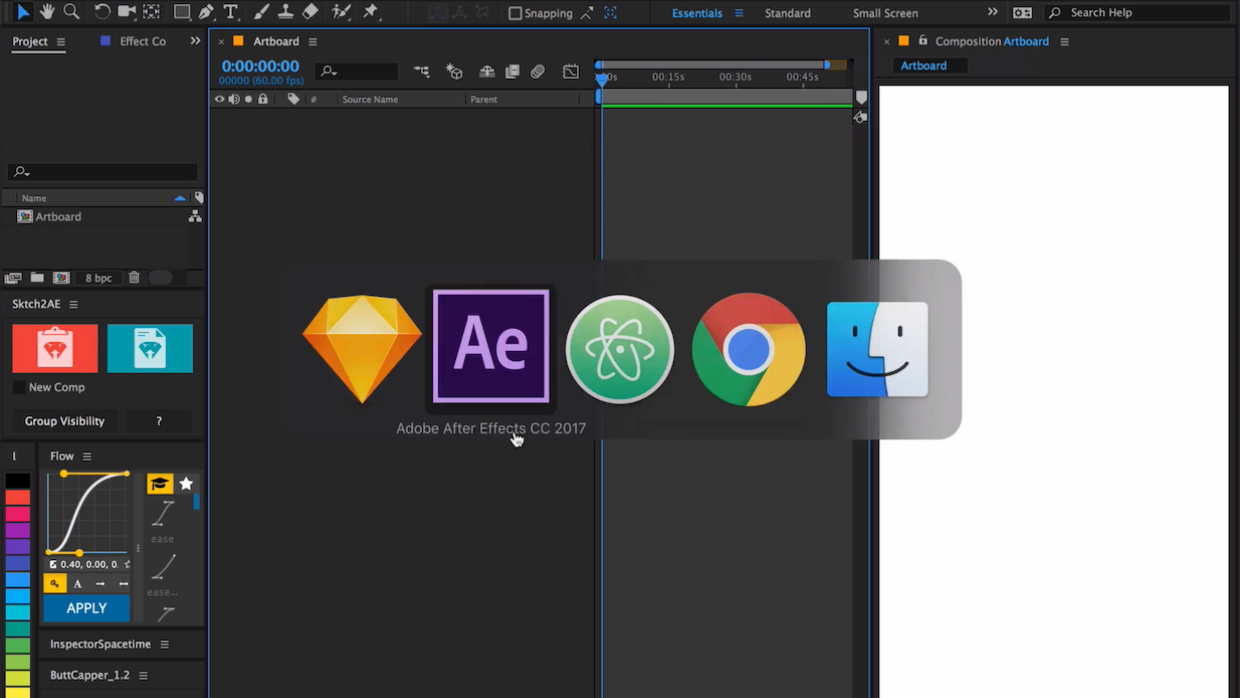Select the Pen tool
1240x698 pixels.
coord(206,12)
